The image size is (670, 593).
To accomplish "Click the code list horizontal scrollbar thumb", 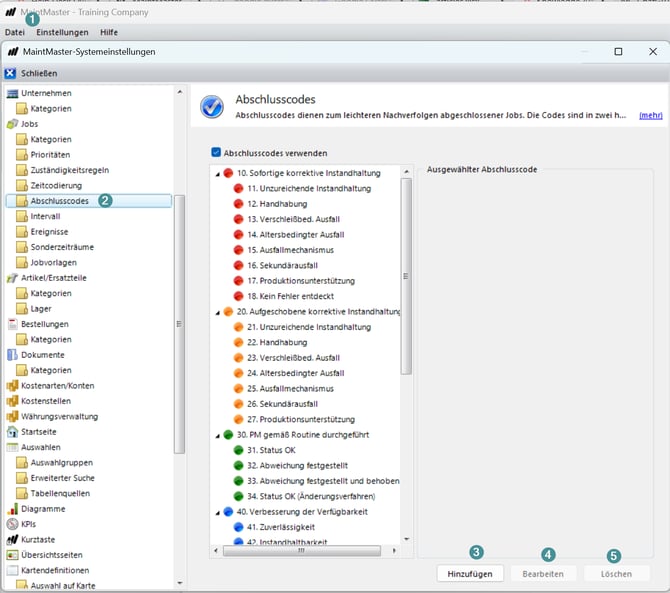I will [x=302, y=551].
